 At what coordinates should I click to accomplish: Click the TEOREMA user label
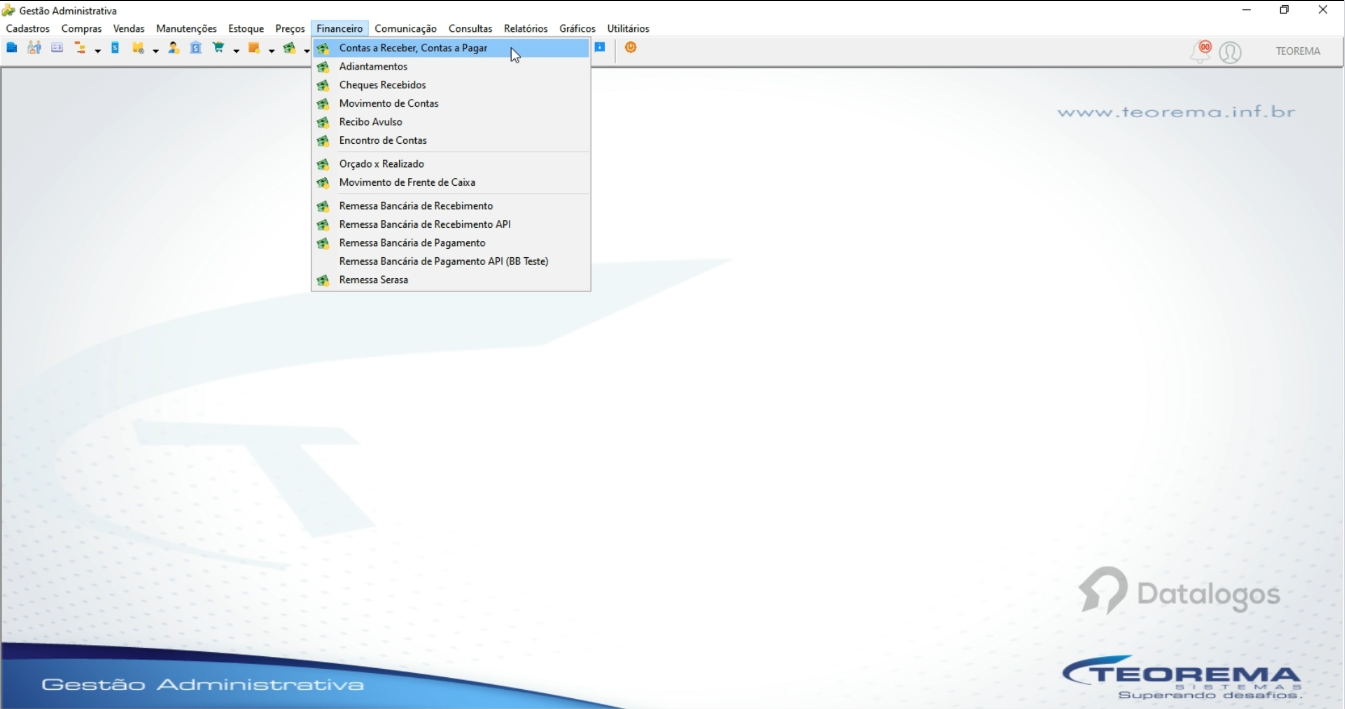point(1298,51)
